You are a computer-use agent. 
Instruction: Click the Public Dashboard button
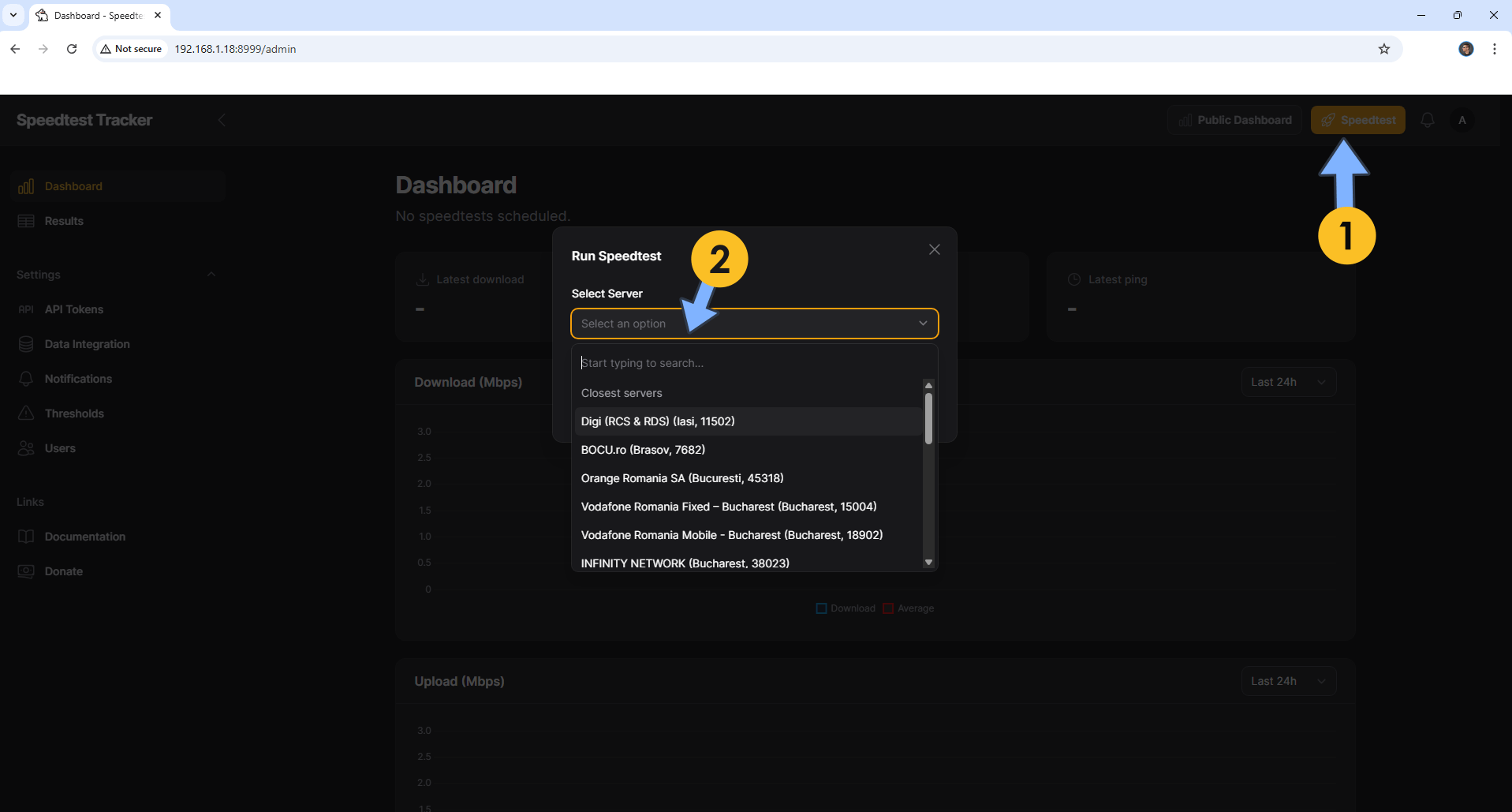(x=1235, y=120)
